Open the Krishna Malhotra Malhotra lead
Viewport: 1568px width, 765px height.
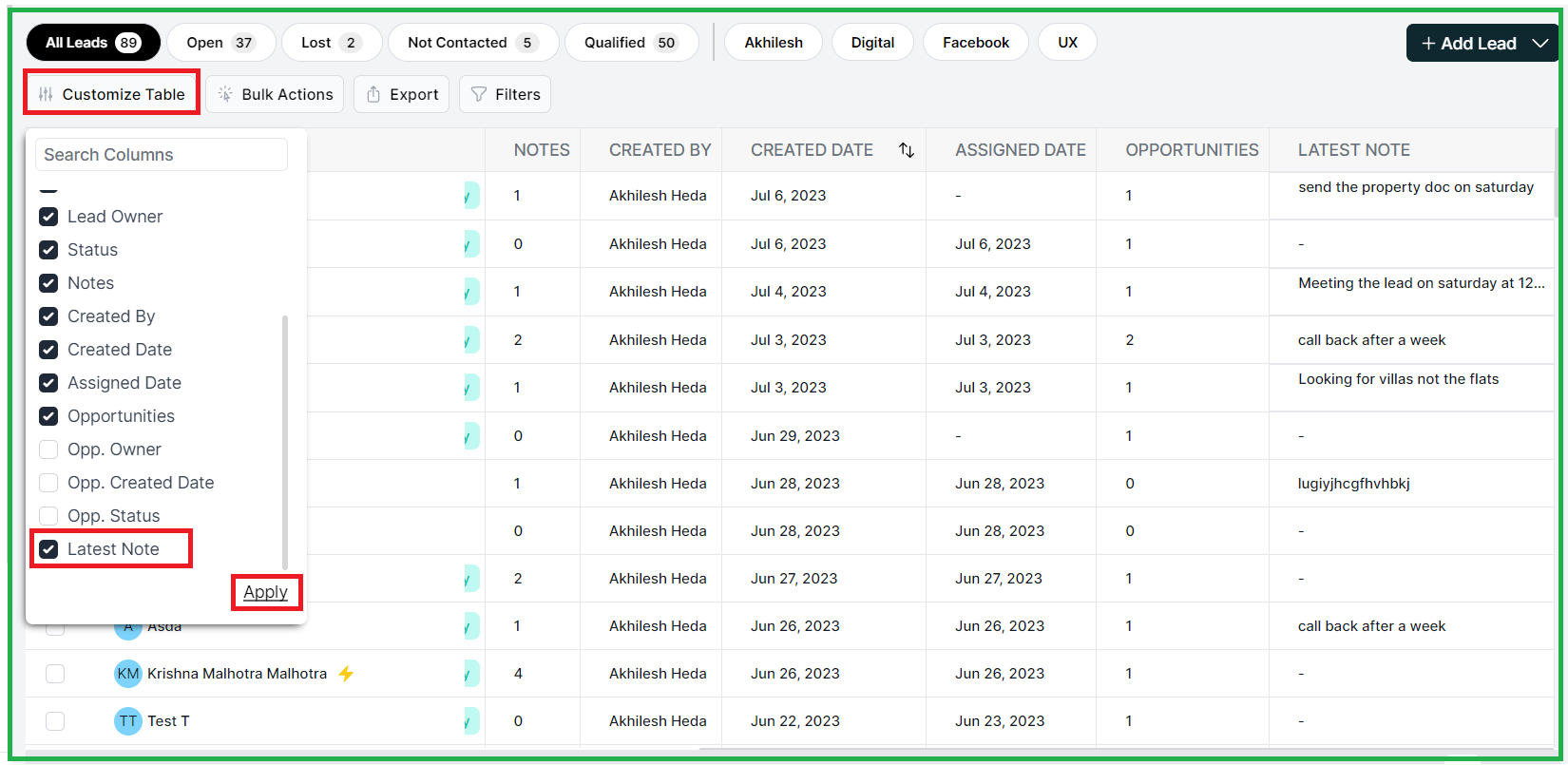click(237, 674)
